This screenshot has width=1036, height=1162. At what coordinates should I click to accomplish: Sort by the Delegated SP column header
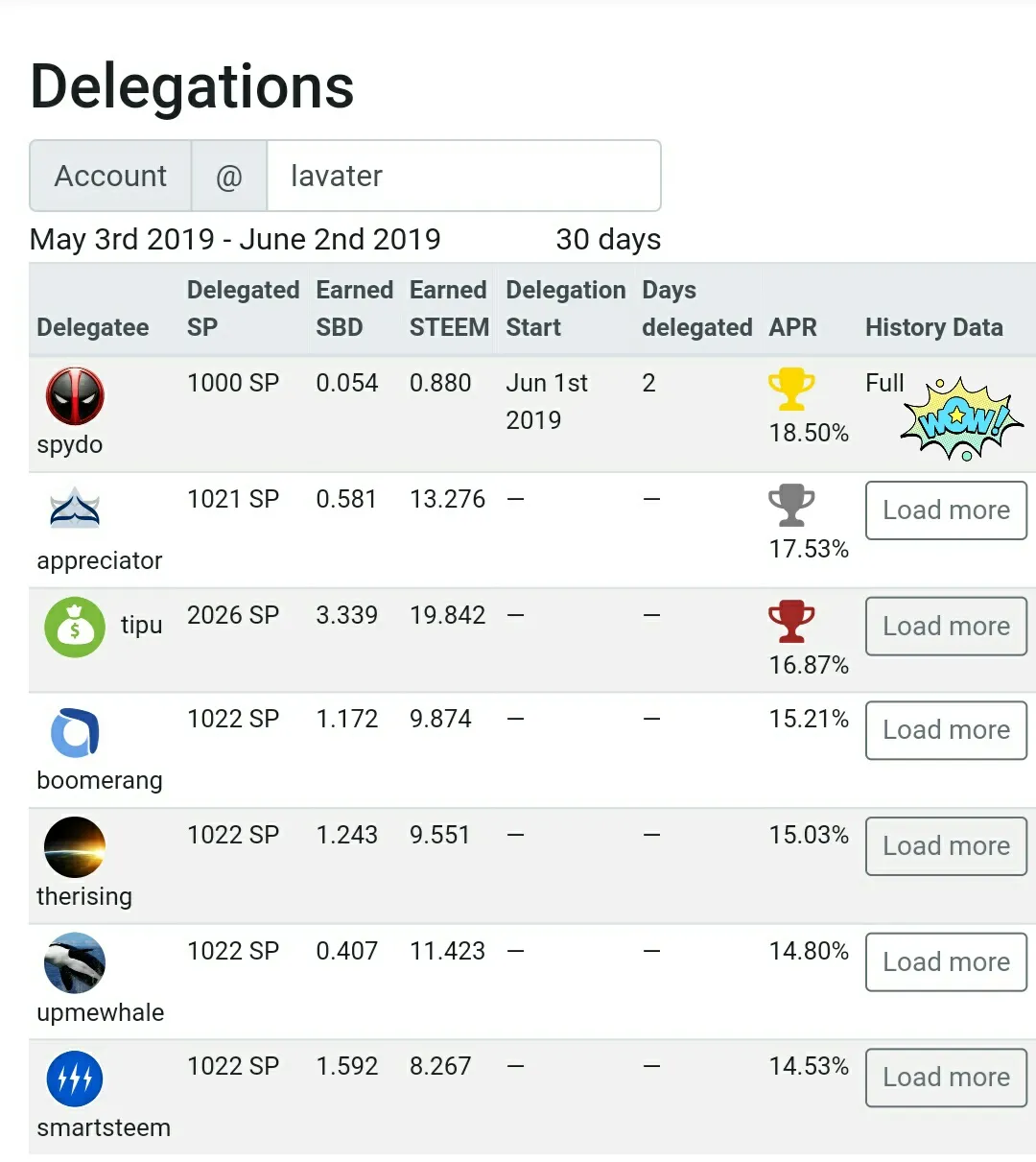pyautogui.click(x=243, y=308)
